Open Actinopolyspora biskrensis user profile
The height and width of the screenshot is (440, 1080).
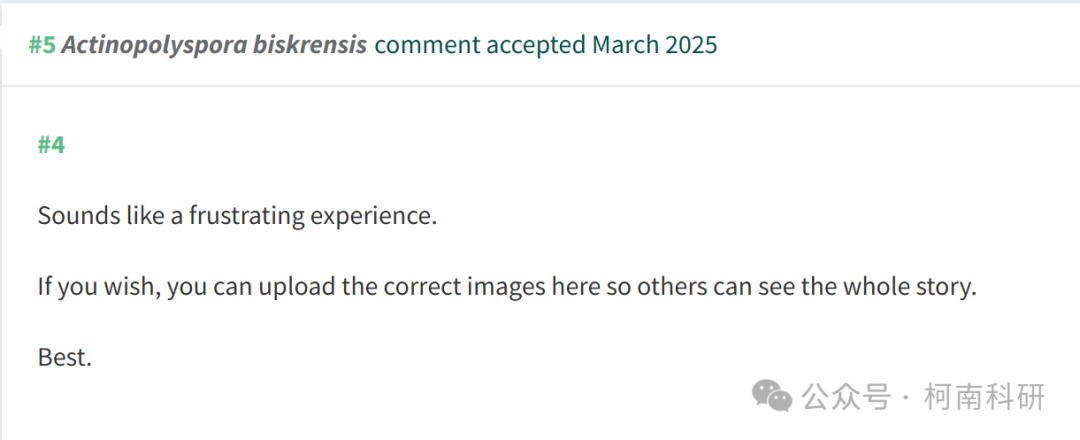coord(214,45)
